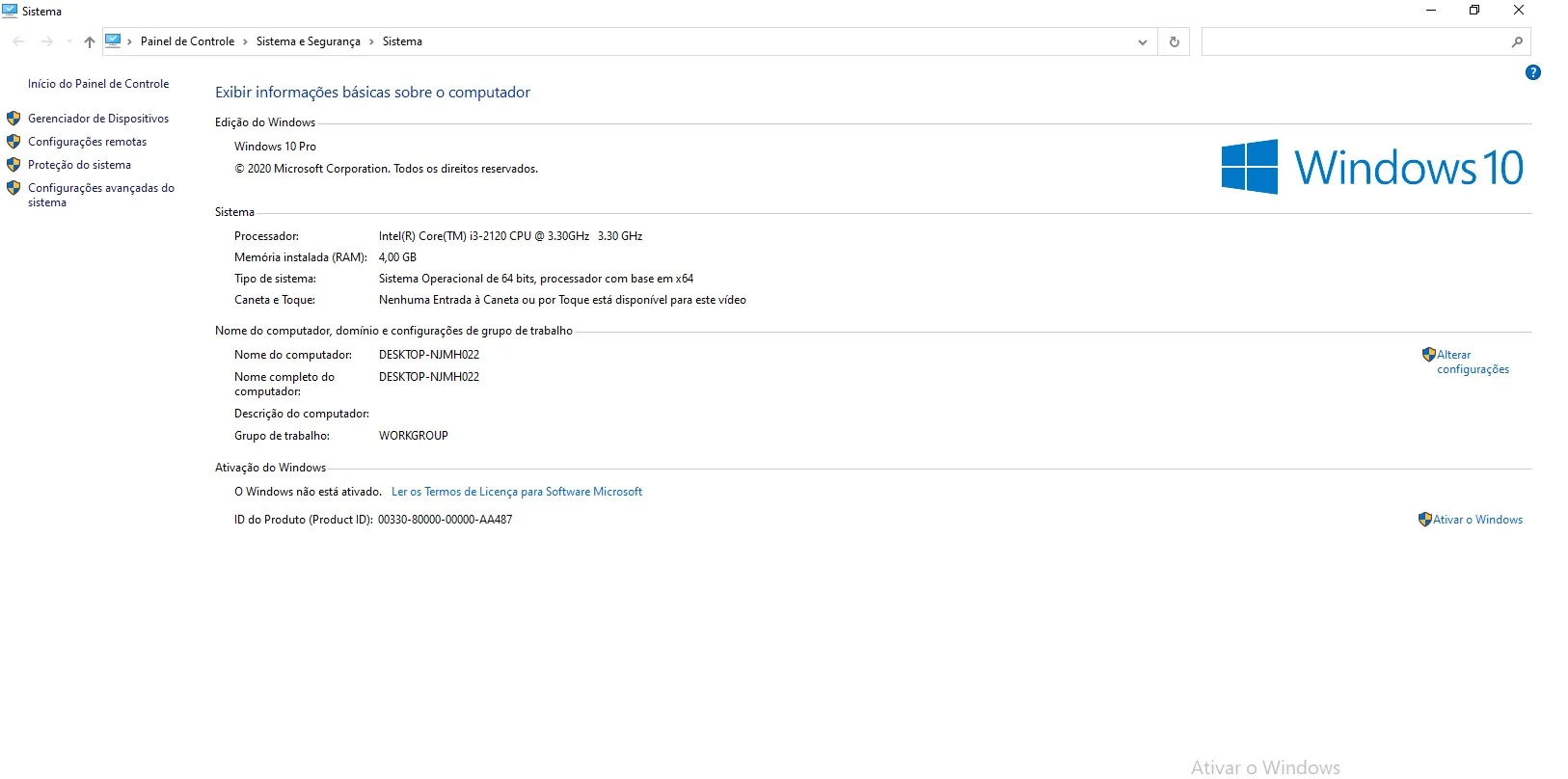Open Proteção do sistema
Viewport: 1568px width, 779px height.
point(79,165)
